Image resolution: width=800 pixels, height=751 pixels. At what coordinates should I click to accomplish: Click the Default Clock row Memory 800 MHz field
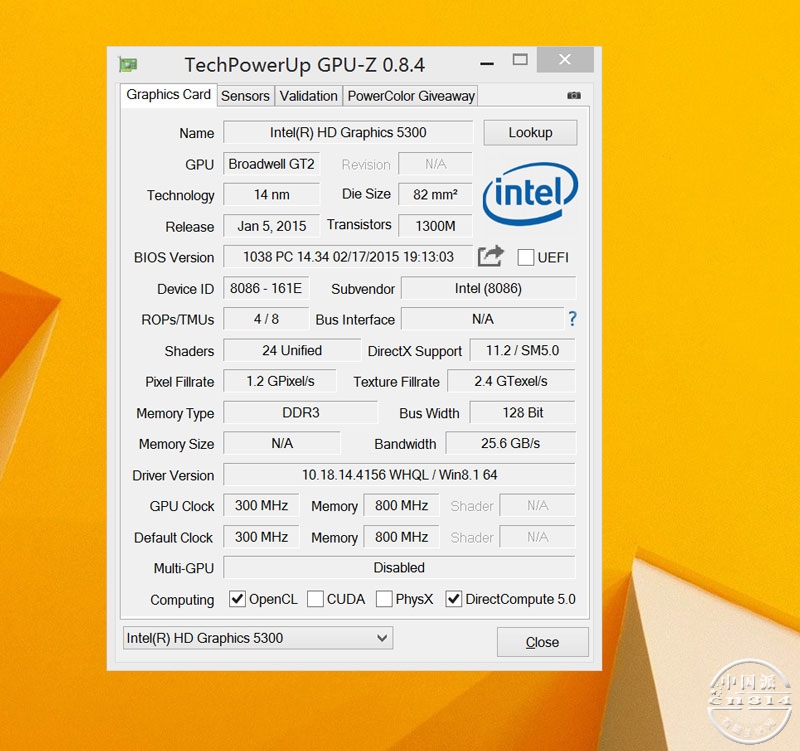(x=402, y=537)
